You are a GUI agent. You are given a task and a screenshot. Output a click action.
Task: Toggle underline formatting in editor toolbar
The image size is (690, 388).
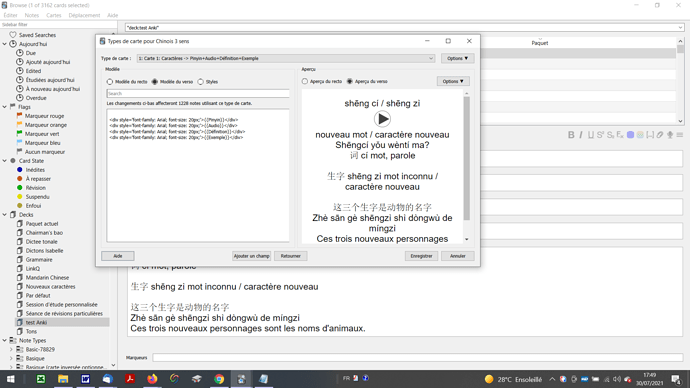(x=591, y=135)
